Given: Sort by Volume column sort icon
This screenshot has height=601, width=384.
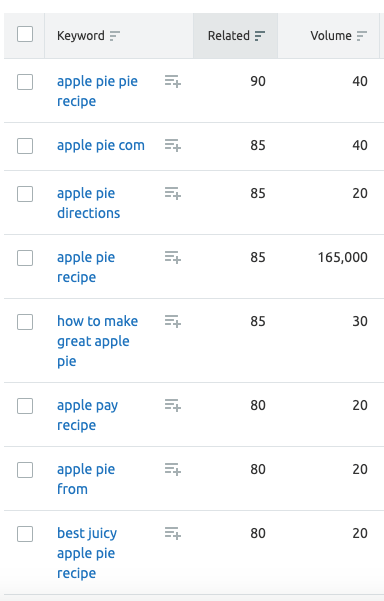Looking at the screenshot, I should click(x=362, y=36).
